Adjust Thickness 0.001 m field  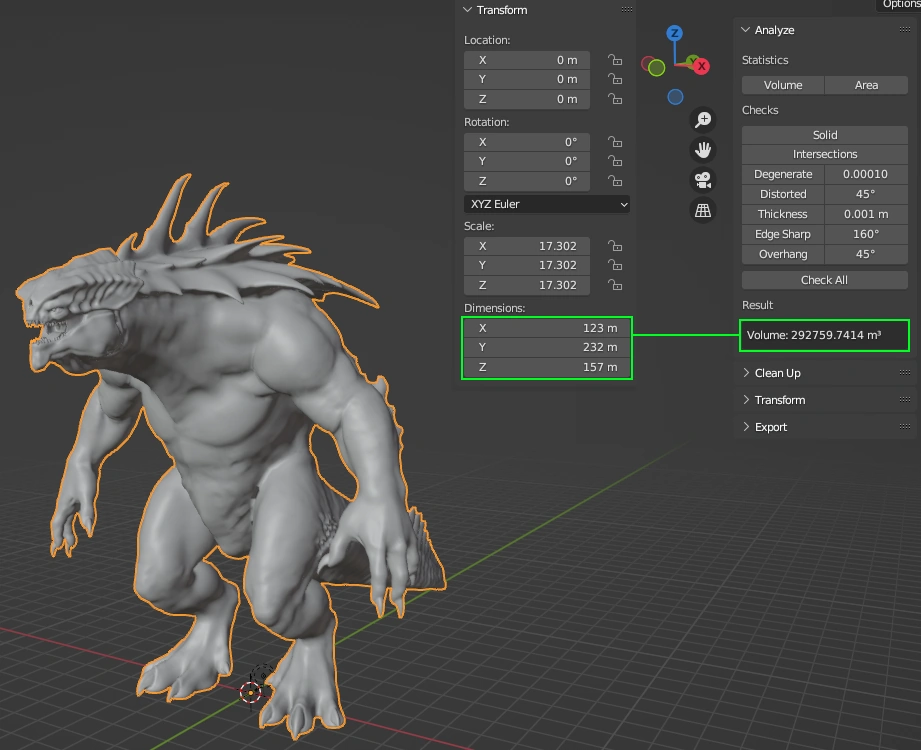866,214
